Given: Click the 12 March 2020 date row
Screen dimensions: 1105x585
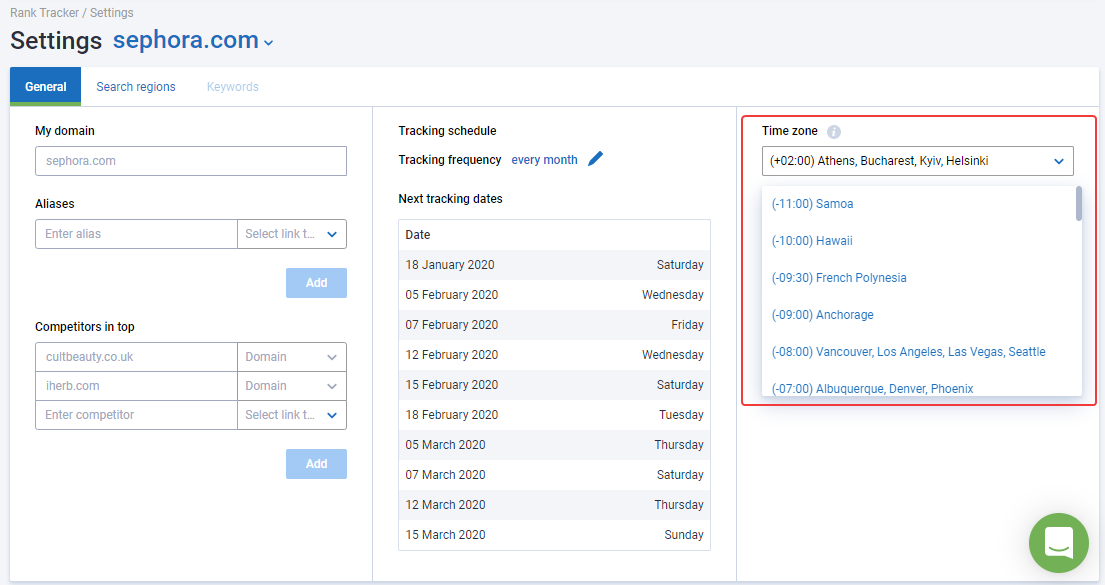Looking at the screenshot, I should pos(554,505).
